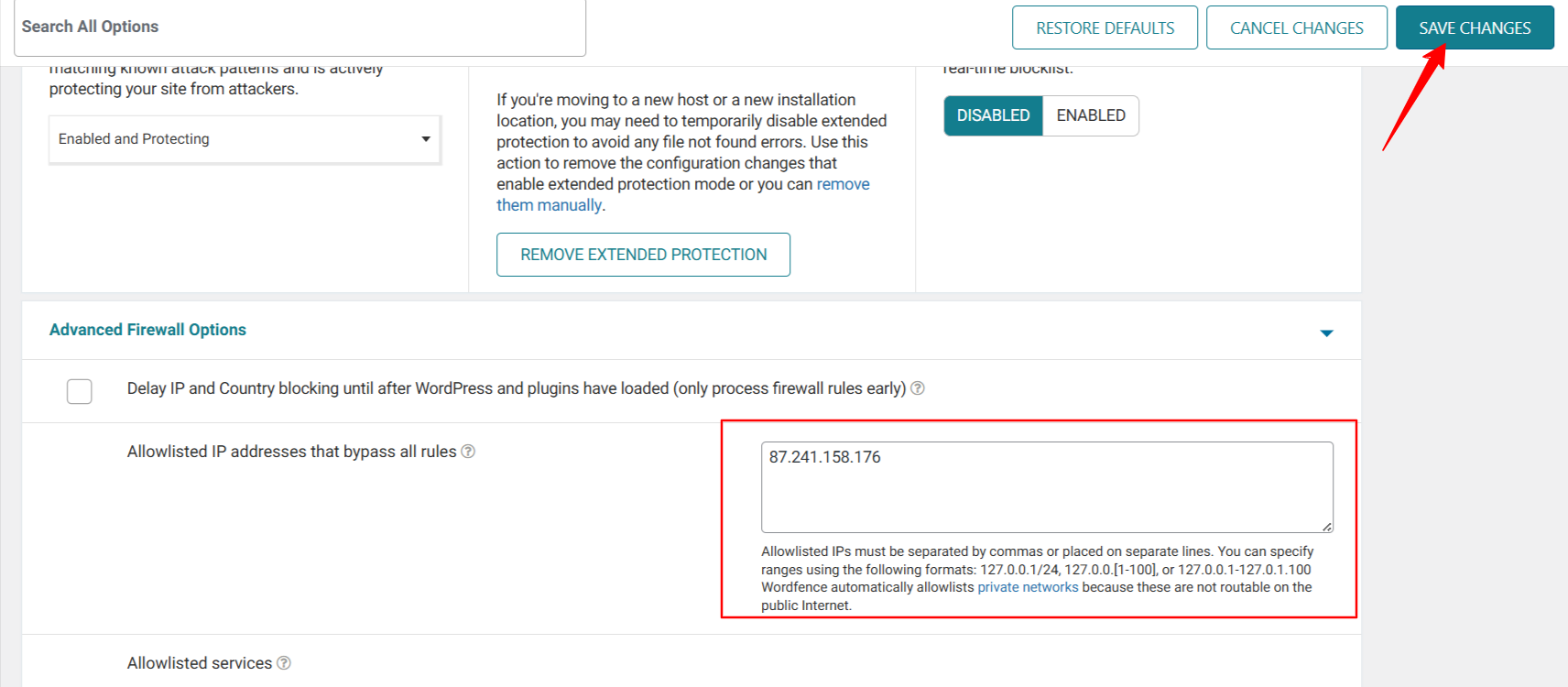
Task: Open the 'private networks' link
Action: [x=1028, y=587]
